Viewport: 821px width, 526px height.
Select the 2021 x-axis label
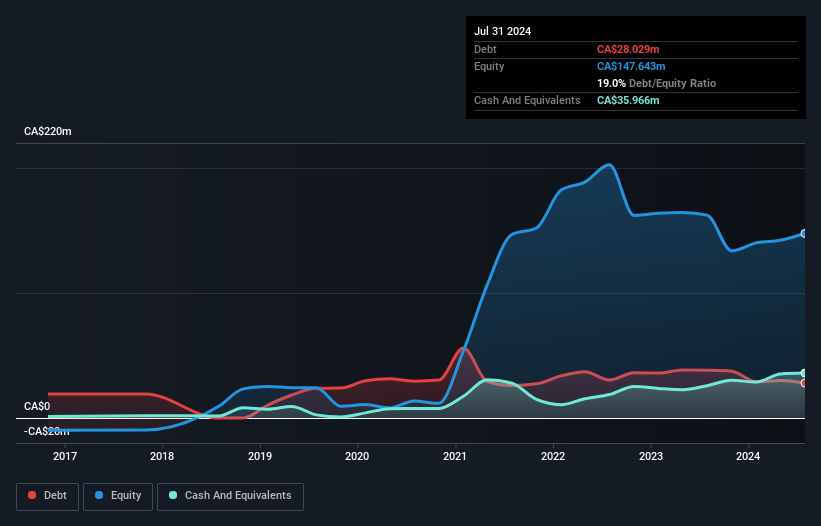455,456
